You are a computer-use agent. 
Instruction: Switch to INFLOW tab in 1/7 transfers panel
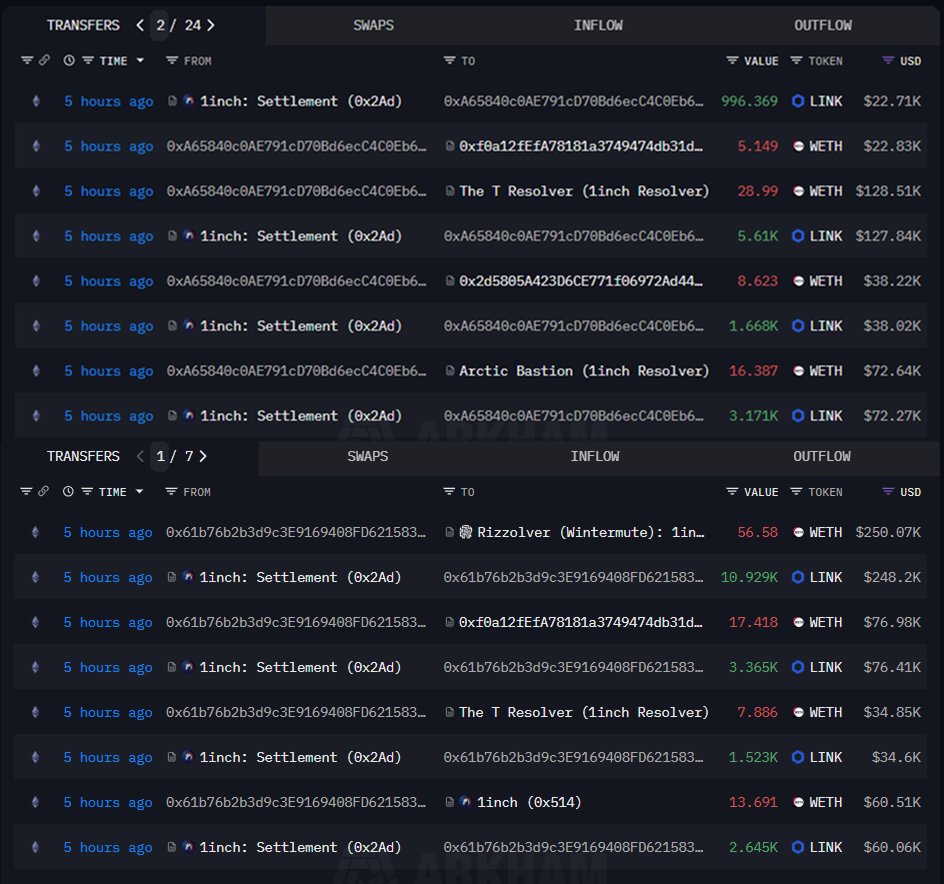(x=595, y=456)
